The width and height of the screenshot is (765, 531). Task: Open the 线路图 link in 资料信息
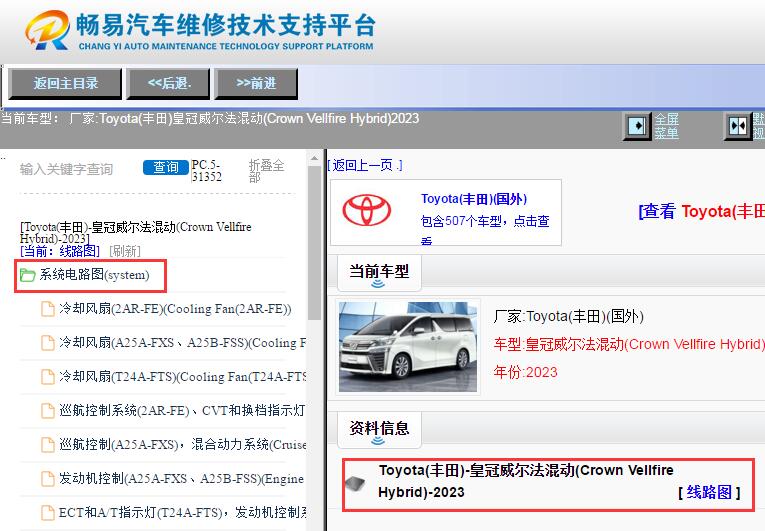tap(709, 492)
